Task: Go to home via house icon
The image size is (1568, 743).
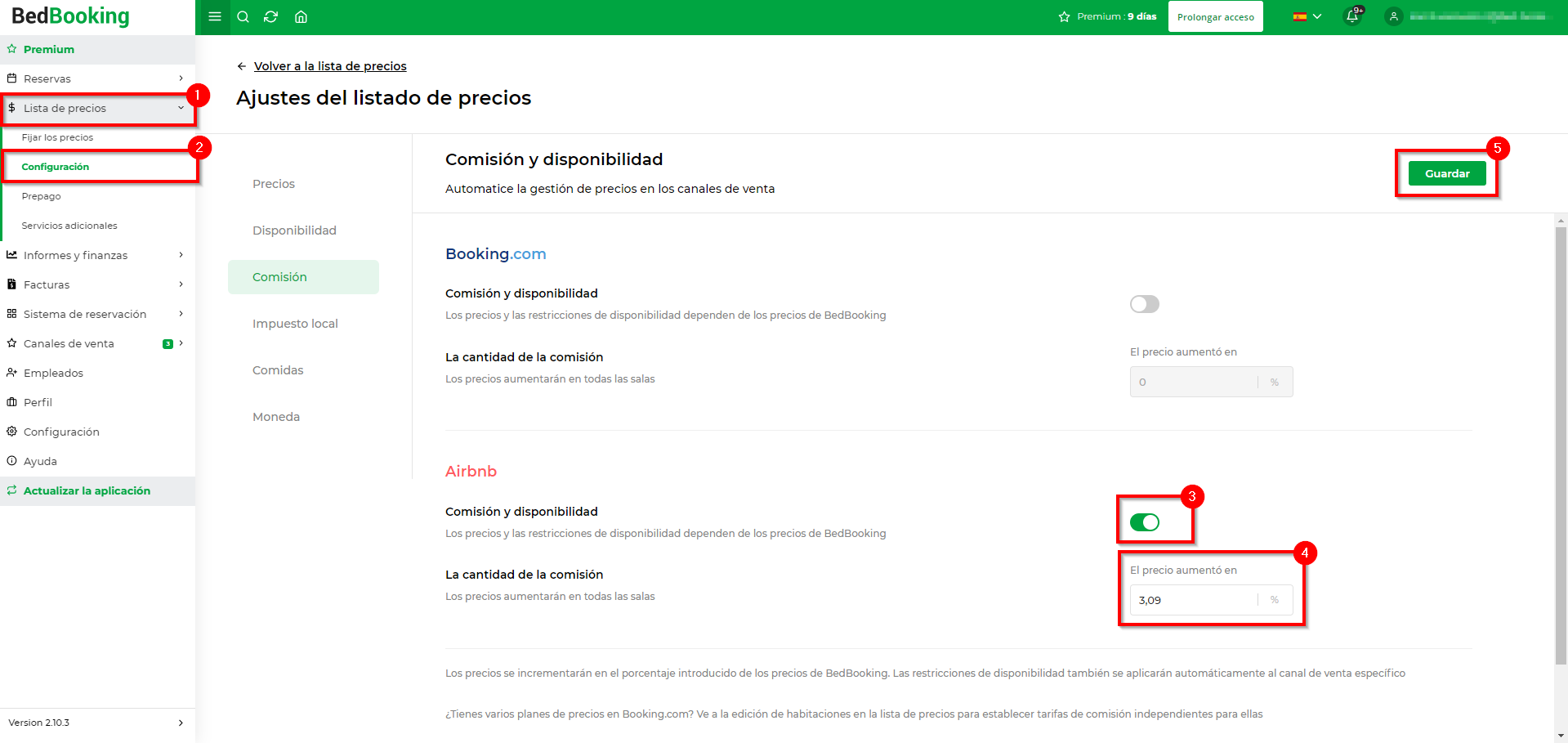Action: pyautogui.click(x=301, y=16)
